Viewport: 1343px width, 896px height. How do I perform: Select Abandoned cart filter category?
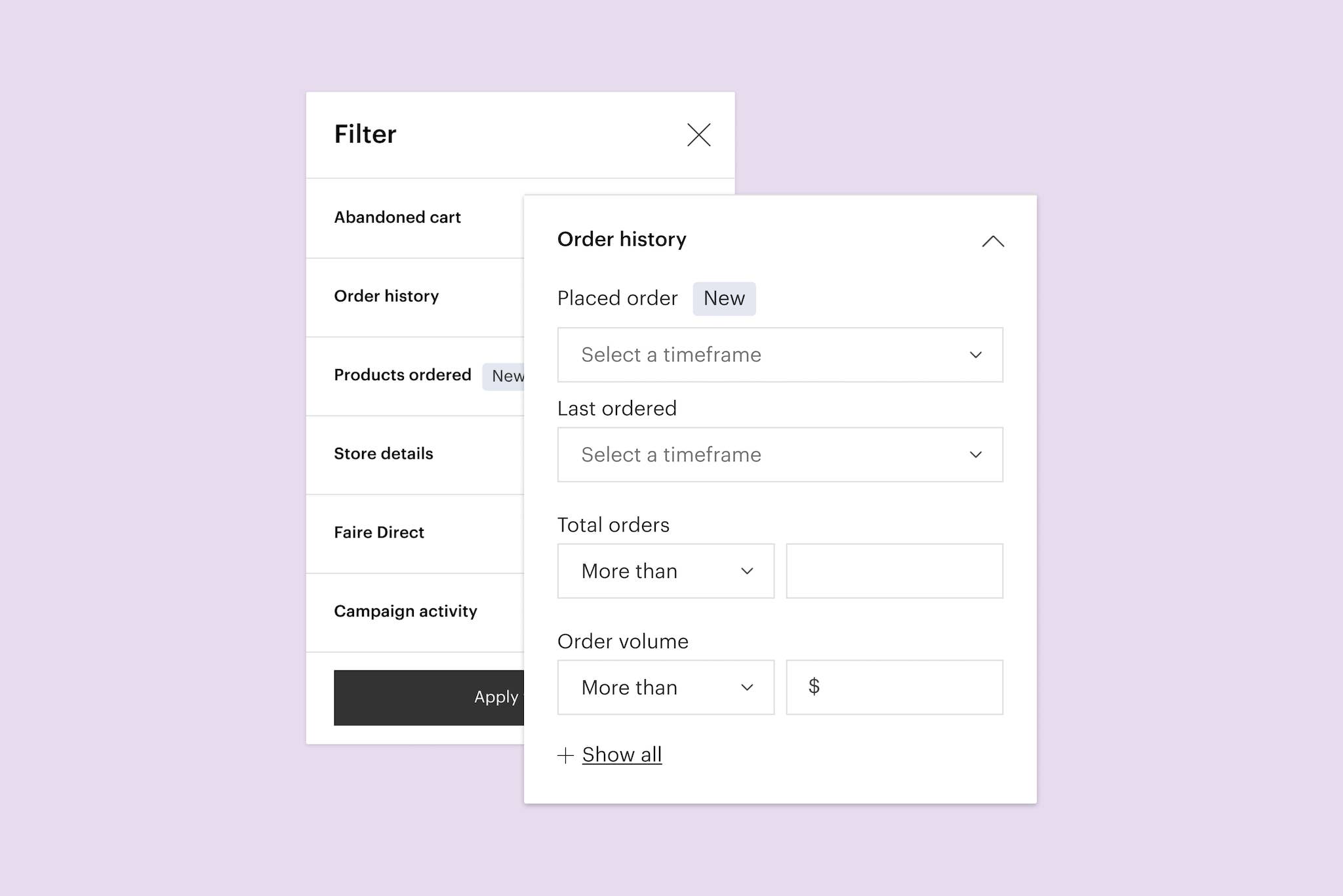(x=397, y=218)
